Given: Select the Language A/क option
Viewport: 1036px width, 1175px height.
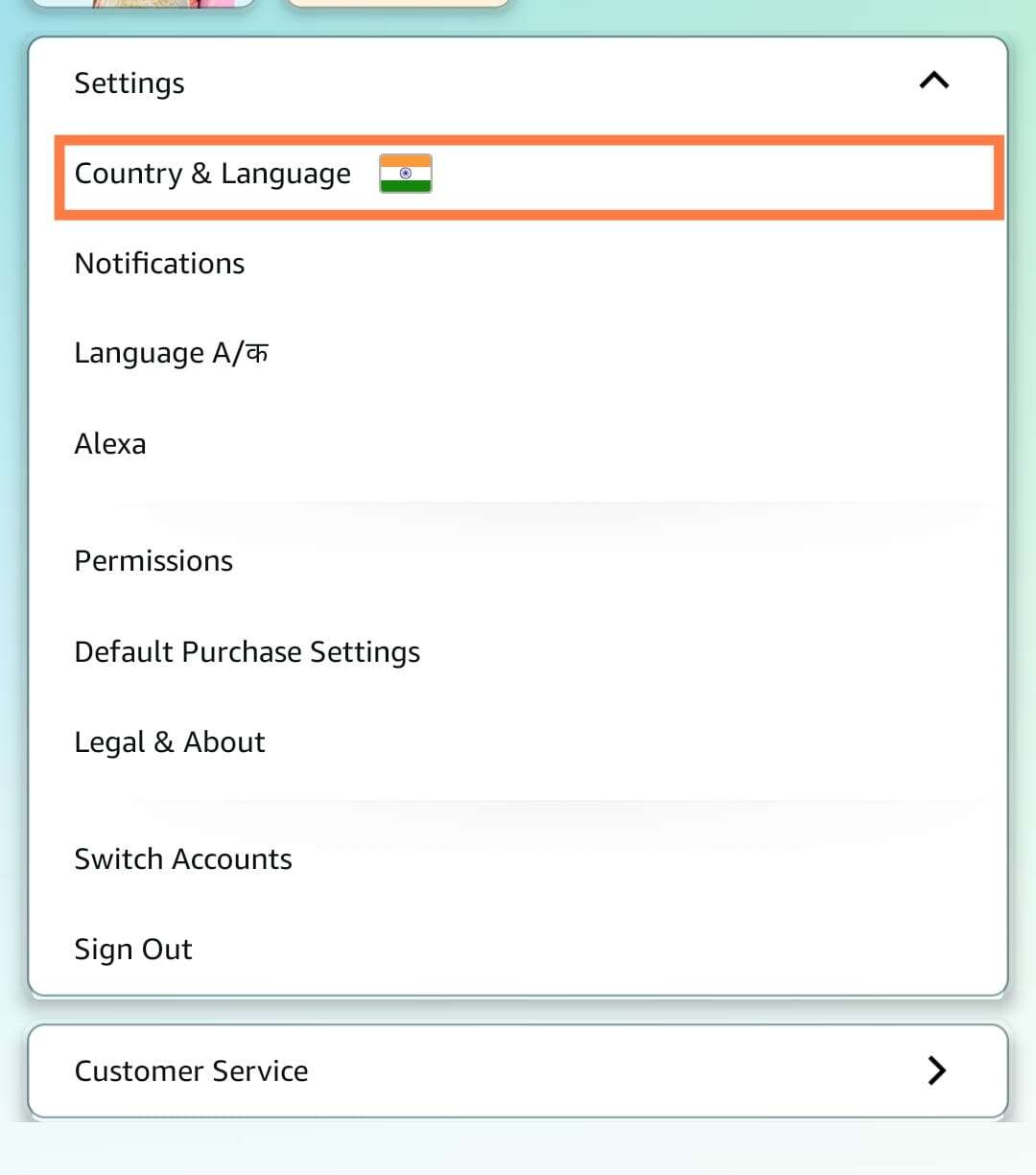Looking at the screenshot, I should (x=171, y=352).
